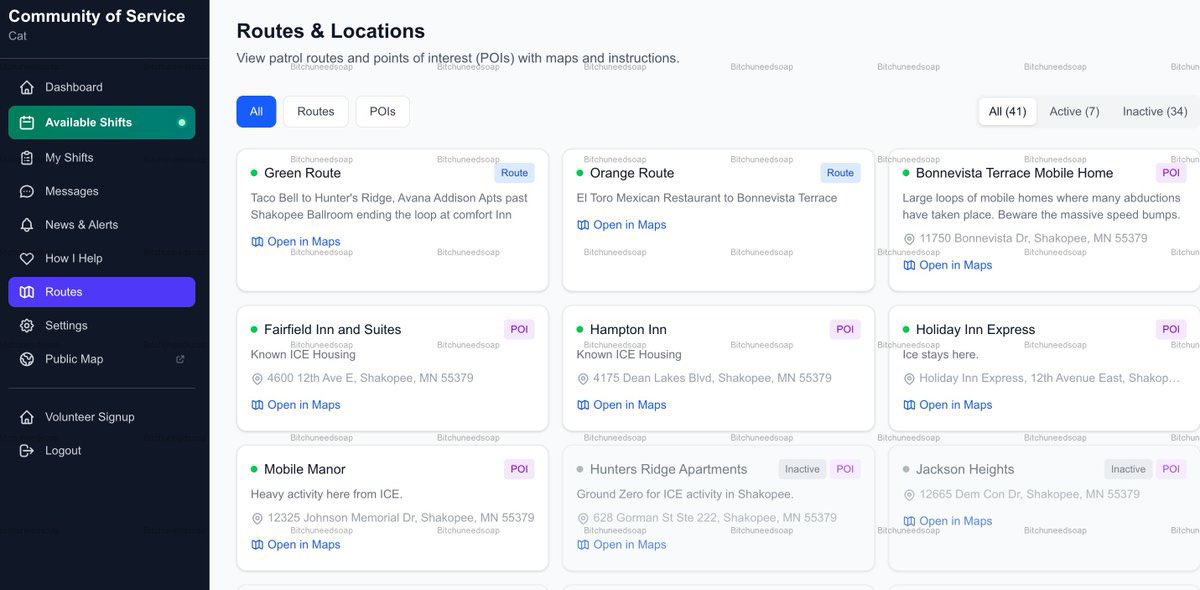Click the Routes & Locations heading
This screenshot has height=590, width=1200.
331,31
